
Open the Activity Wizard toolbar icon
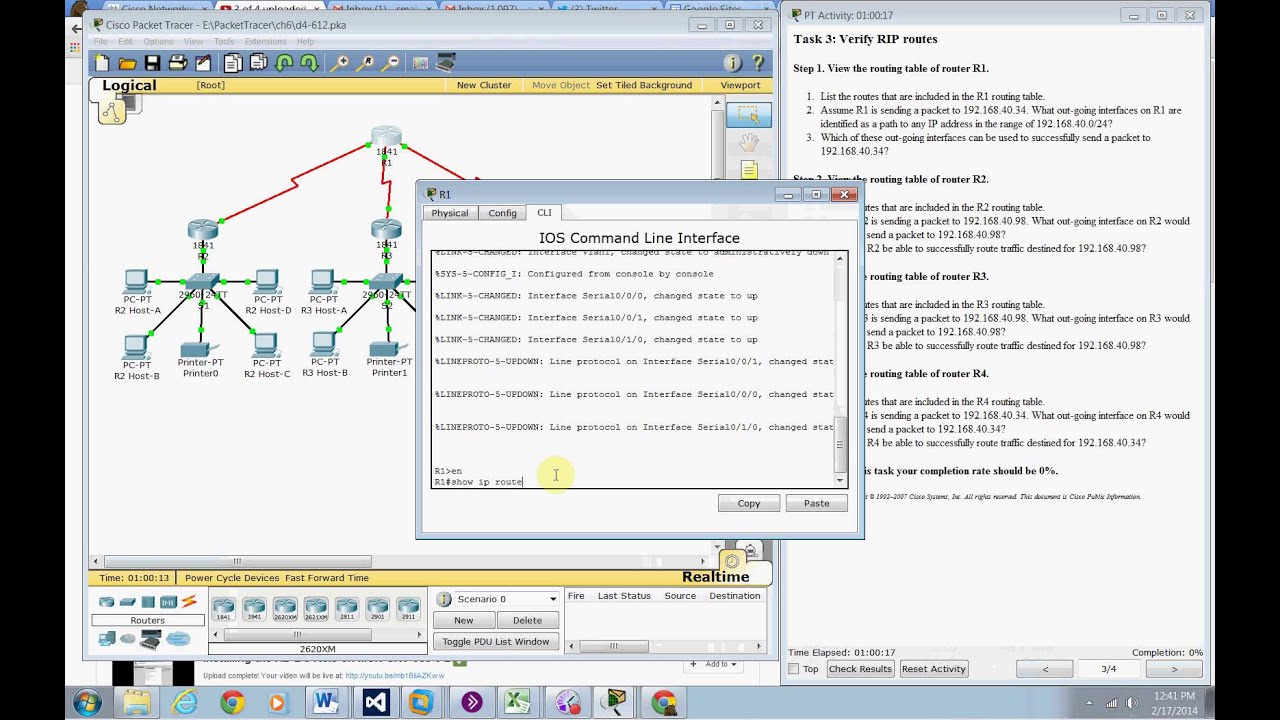click(203, 63)
